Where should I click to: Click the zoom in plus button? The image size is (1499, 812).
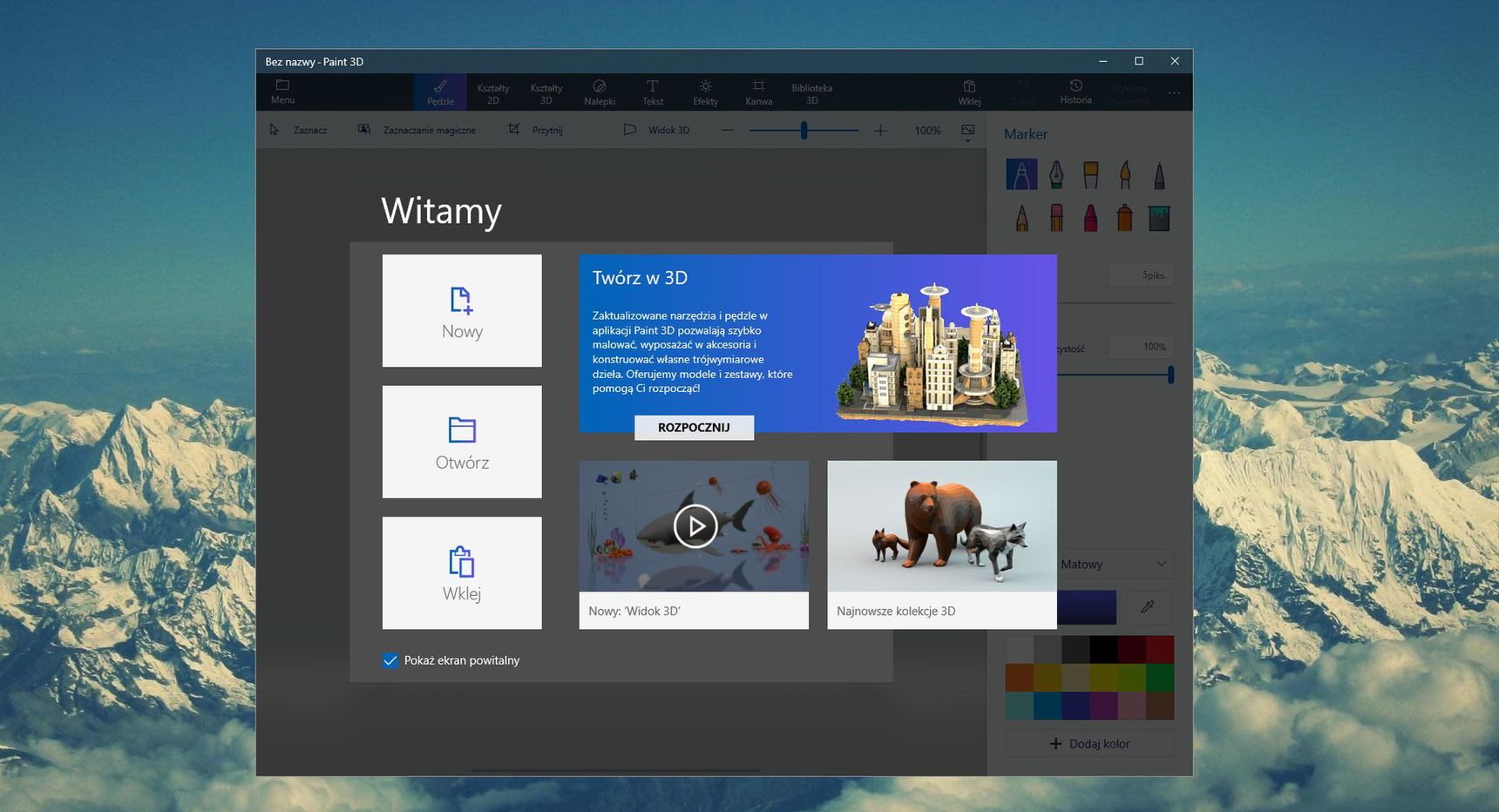(x=880, y=130)
